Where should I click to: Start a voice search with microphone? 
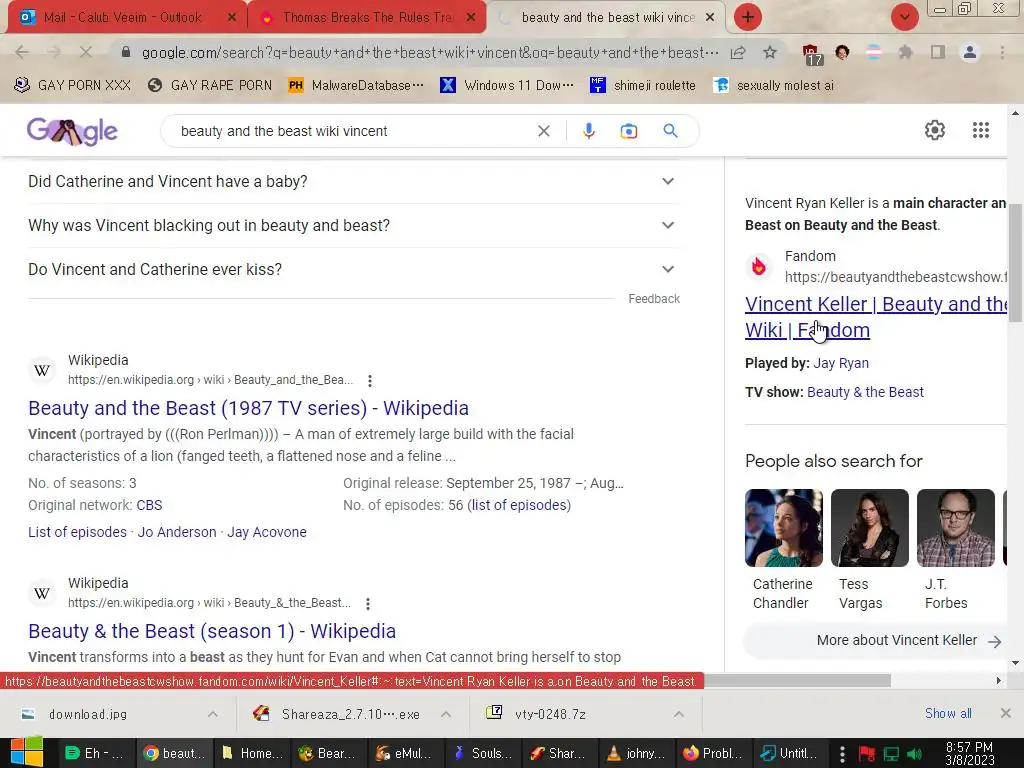click(x=588, y=131)
